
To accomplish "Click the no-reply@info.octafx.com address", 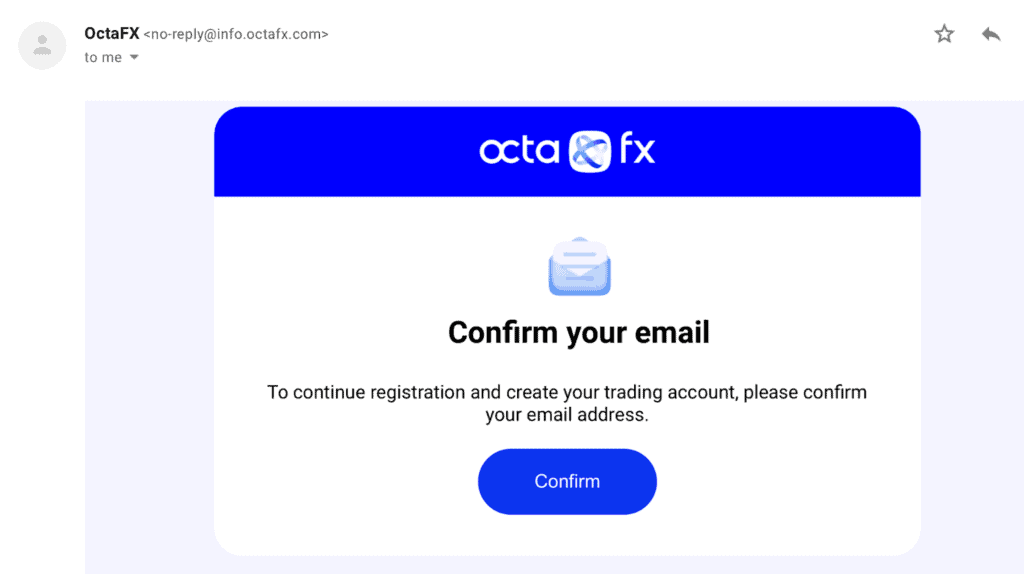I will [x=236, y=34].
